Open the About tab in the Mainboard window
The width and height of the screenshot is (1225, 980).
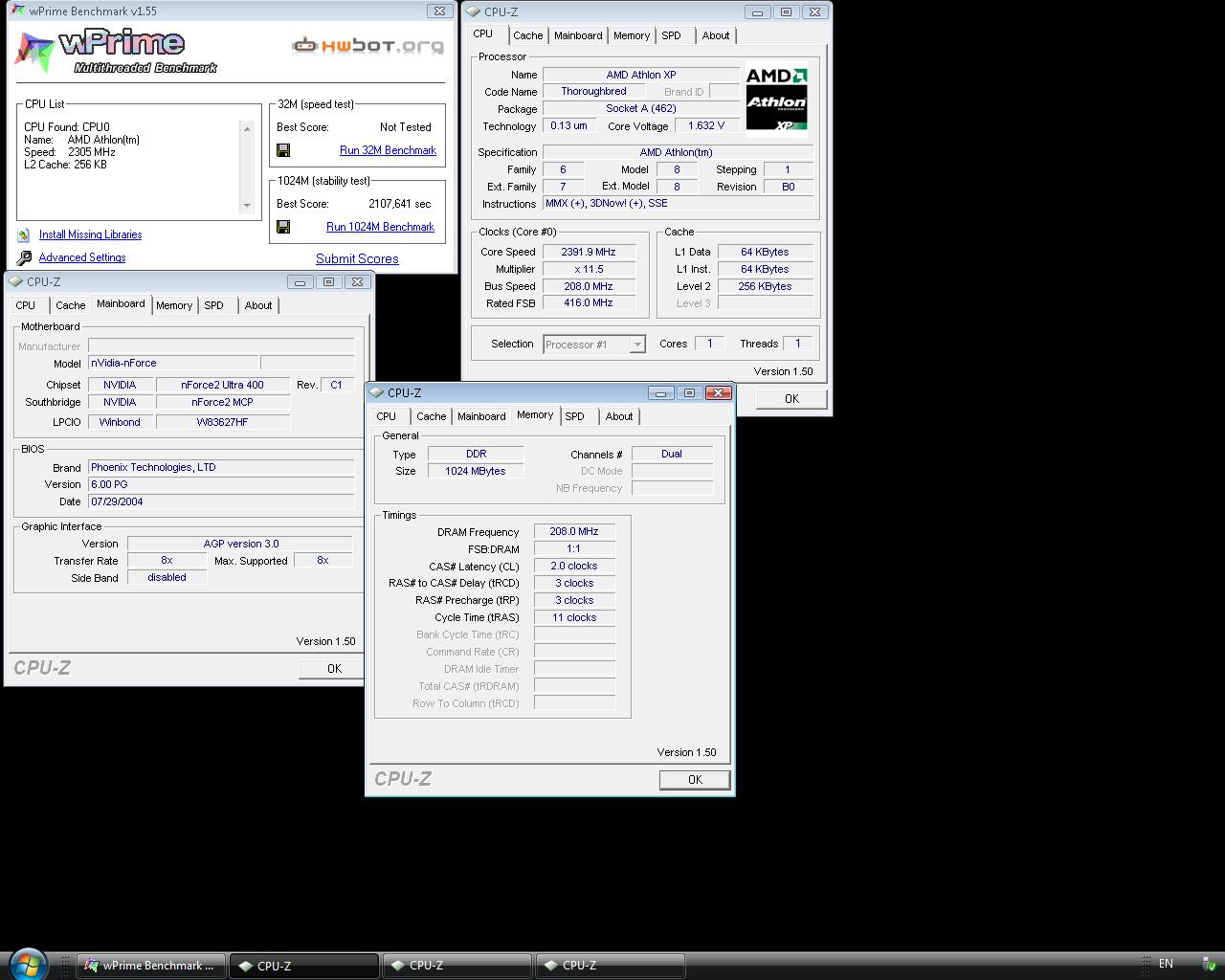(258, 305)
